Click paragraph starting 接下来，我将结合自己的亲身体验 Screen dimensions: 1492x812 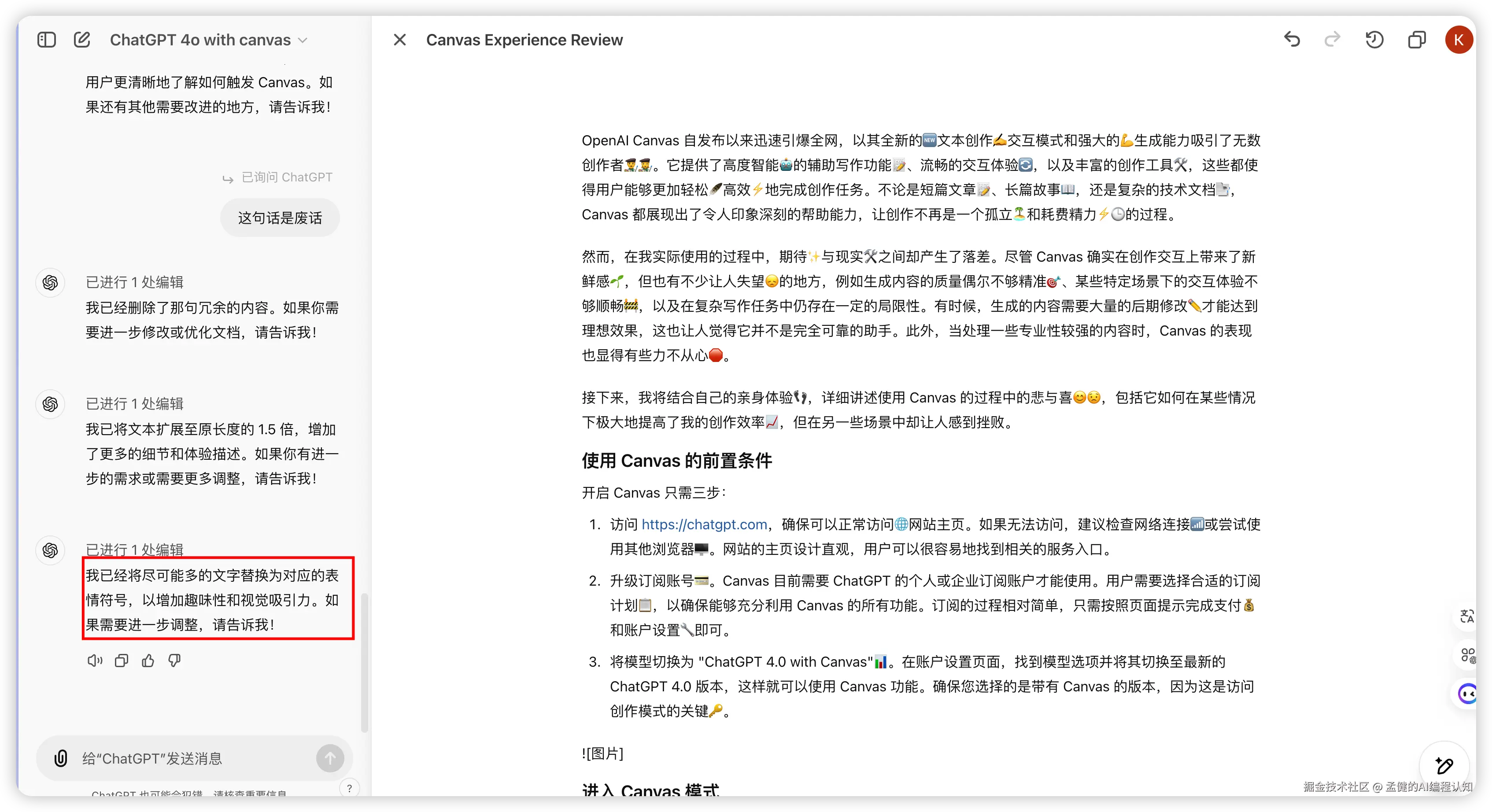919,410
